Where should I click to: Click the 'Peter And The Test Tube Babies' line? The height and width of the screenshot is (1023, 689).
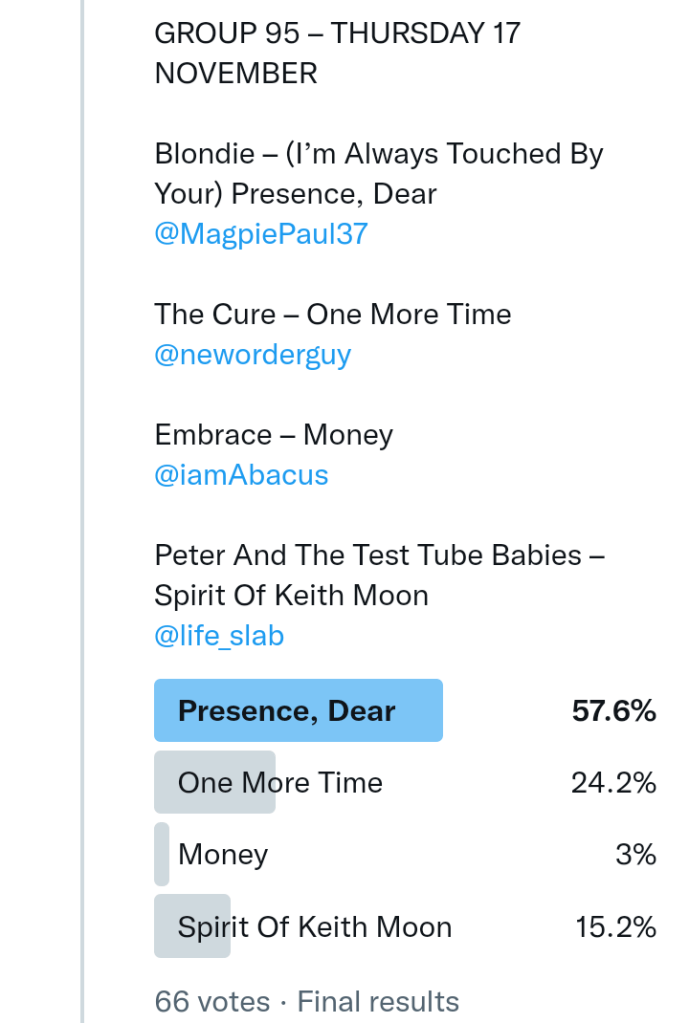tap(379, 574)
